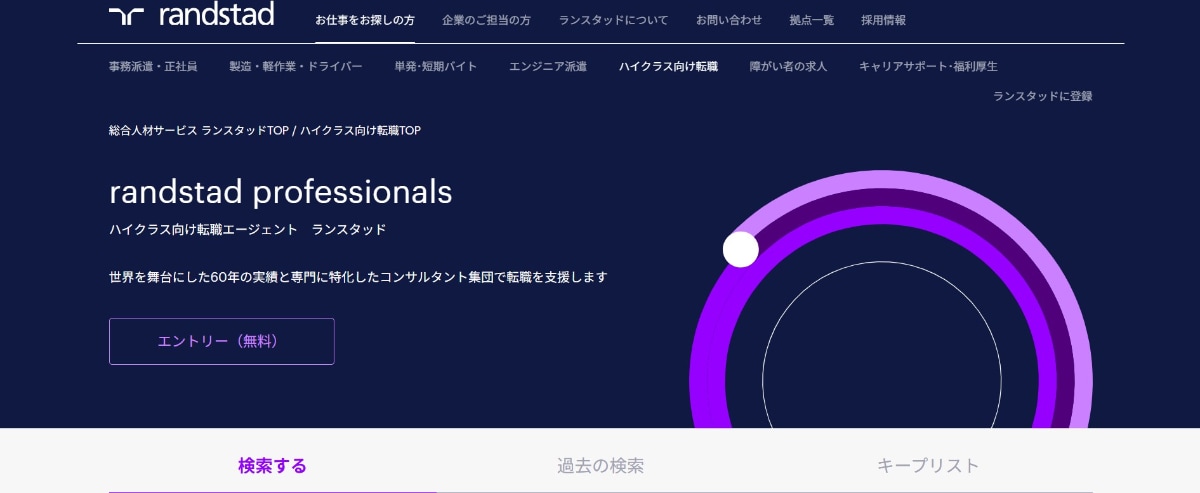Open キャリアサポート·福利厚生 link

pyautogui.click(x=928, y=67)
